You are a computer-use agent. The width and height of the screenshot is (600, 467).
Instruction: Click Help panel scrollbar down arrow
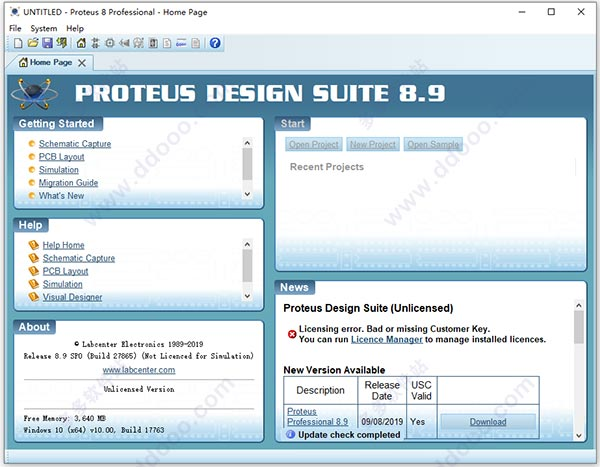tap(248, 296)
